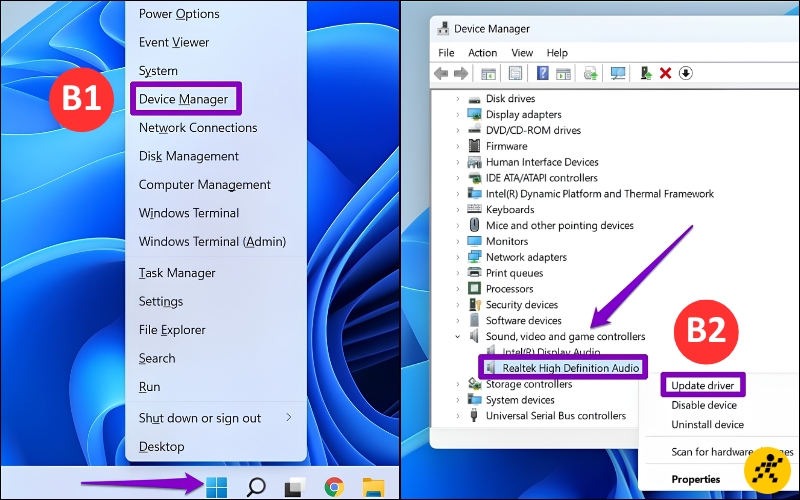The width and height of the screenshot is (800, 500).
Task: Open the Action menu in Device Manager
Action: (x=483, y=53)
